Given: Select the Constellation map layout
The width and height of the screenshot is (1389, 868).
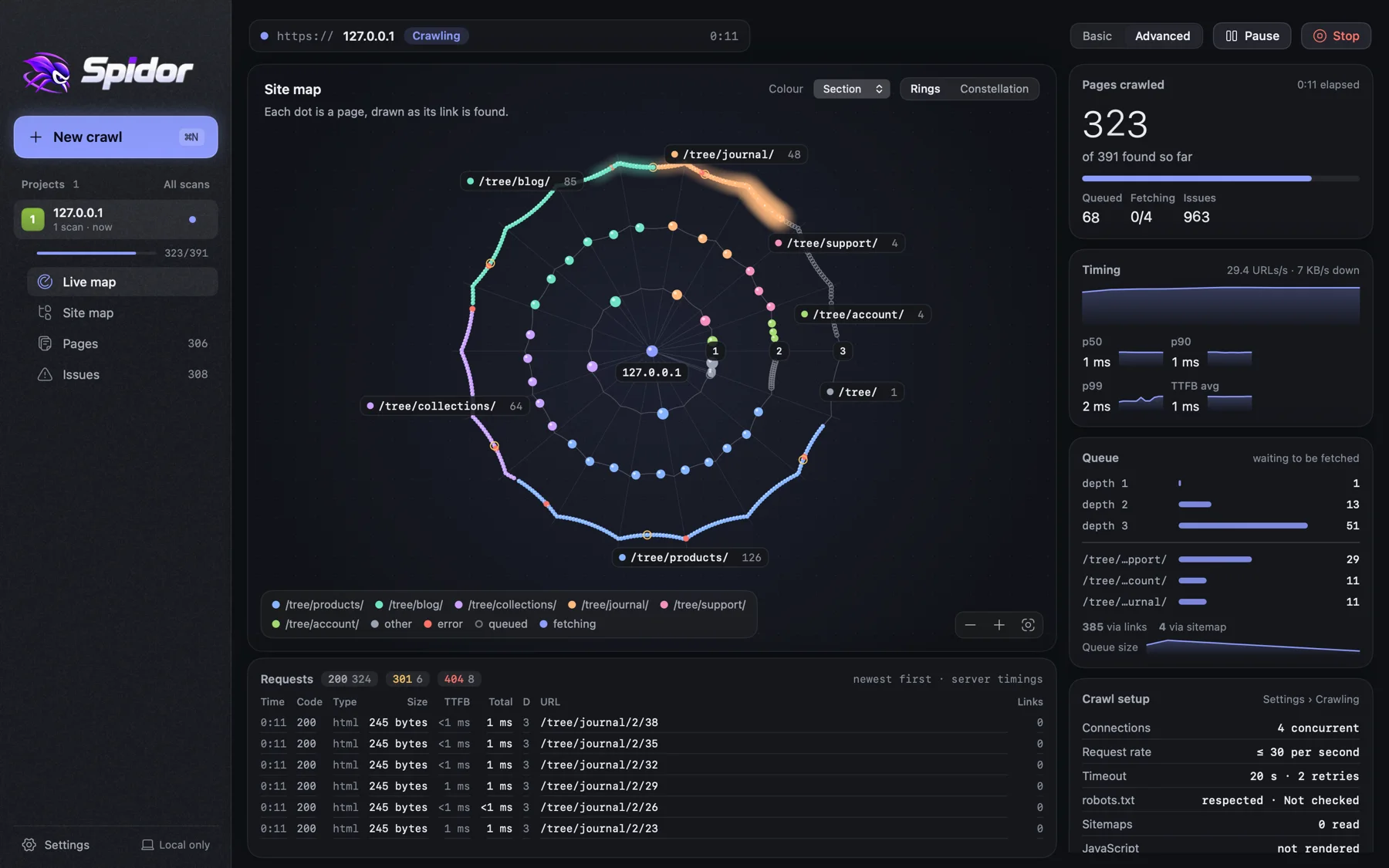Looking at the screenshot, I should (x=994, y=89).
